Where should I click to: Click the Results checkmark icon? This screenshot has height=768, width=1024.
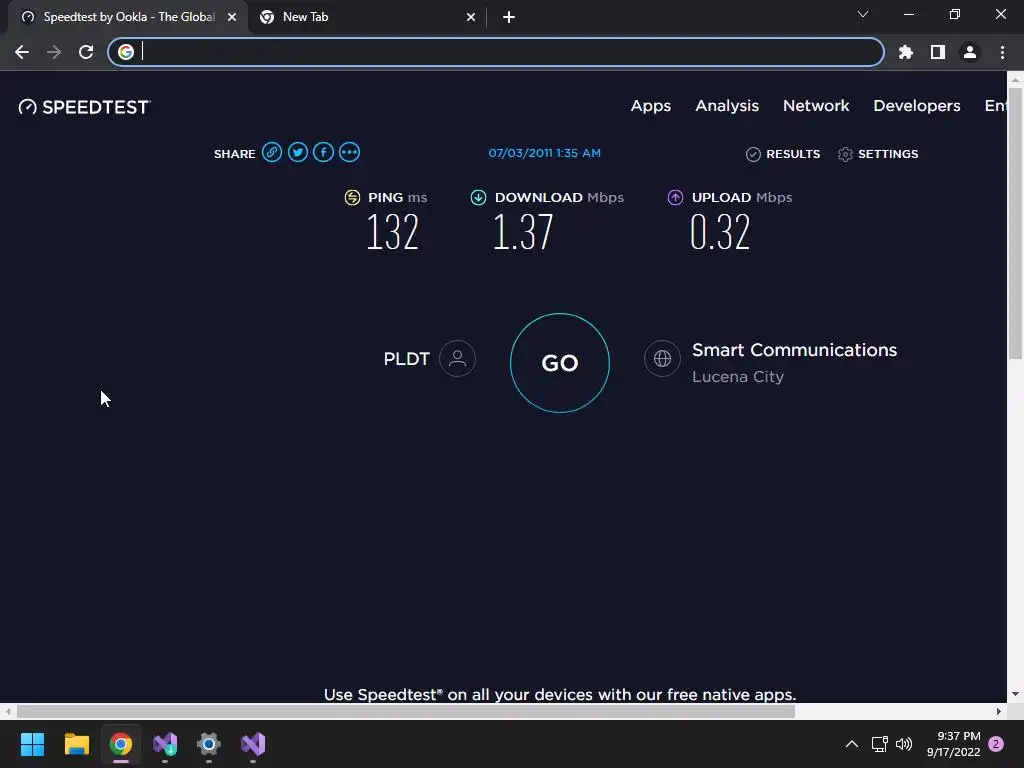[x=753, y=154]
